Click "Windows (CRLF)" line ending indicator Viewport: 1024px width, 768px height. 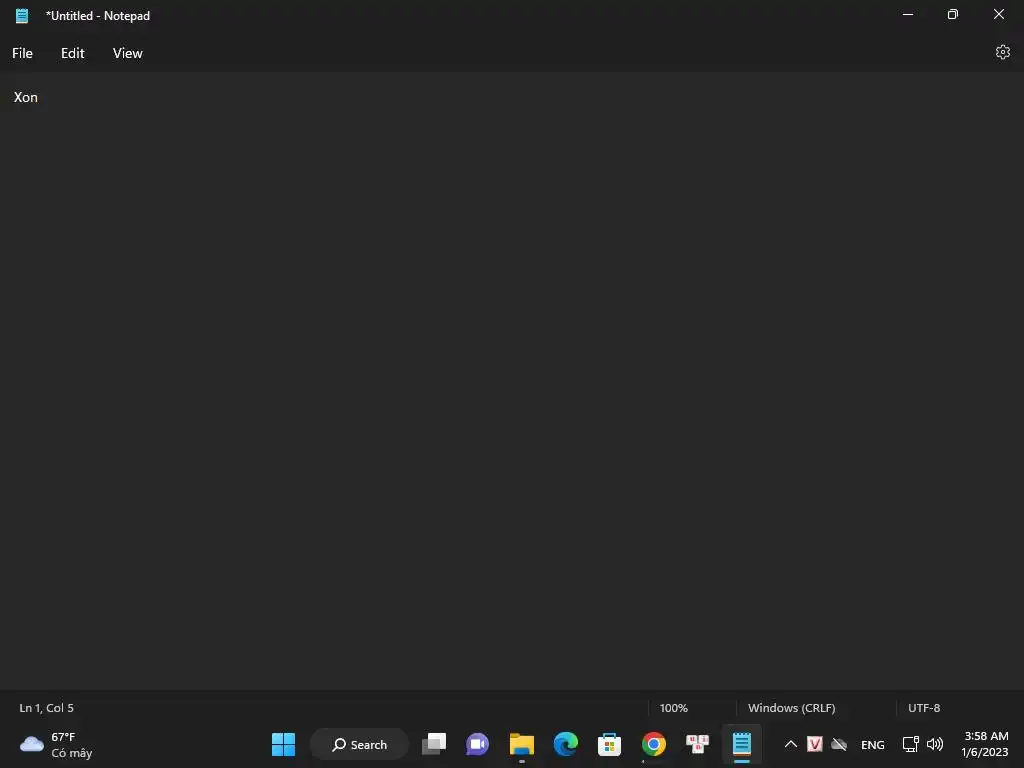tap(791, 708)
